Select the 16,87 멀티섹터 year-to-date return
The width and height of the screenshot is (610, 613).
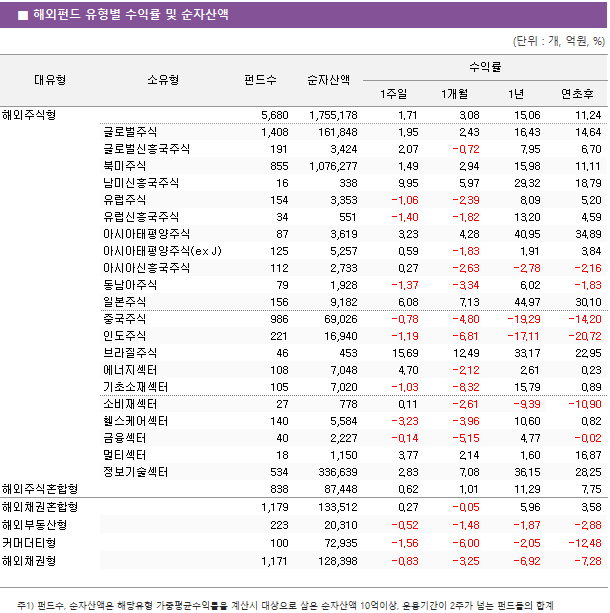[588, 455]
